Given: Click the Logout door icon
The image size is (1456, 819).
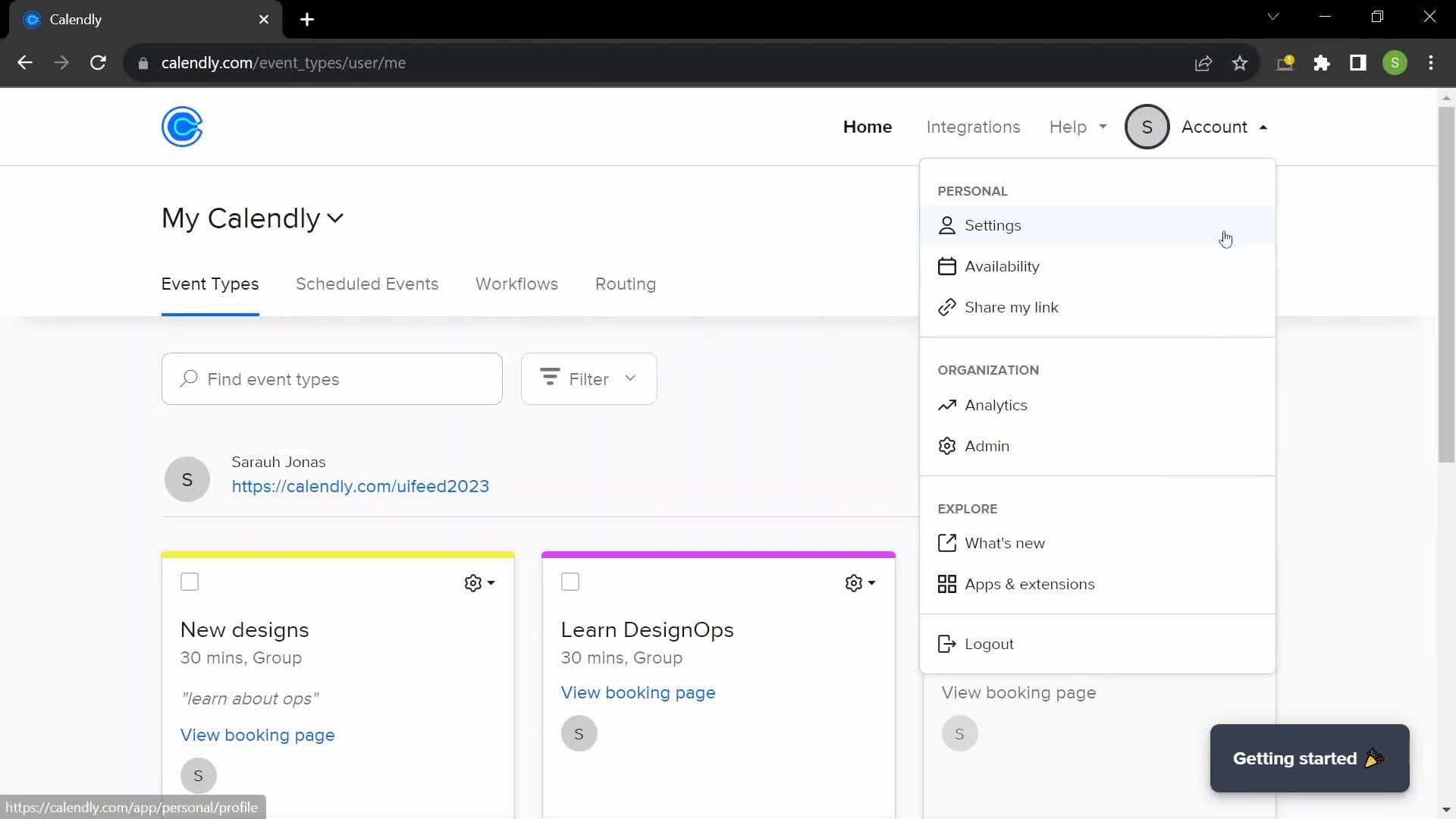Looking at the screenshot, I should 946,643.
